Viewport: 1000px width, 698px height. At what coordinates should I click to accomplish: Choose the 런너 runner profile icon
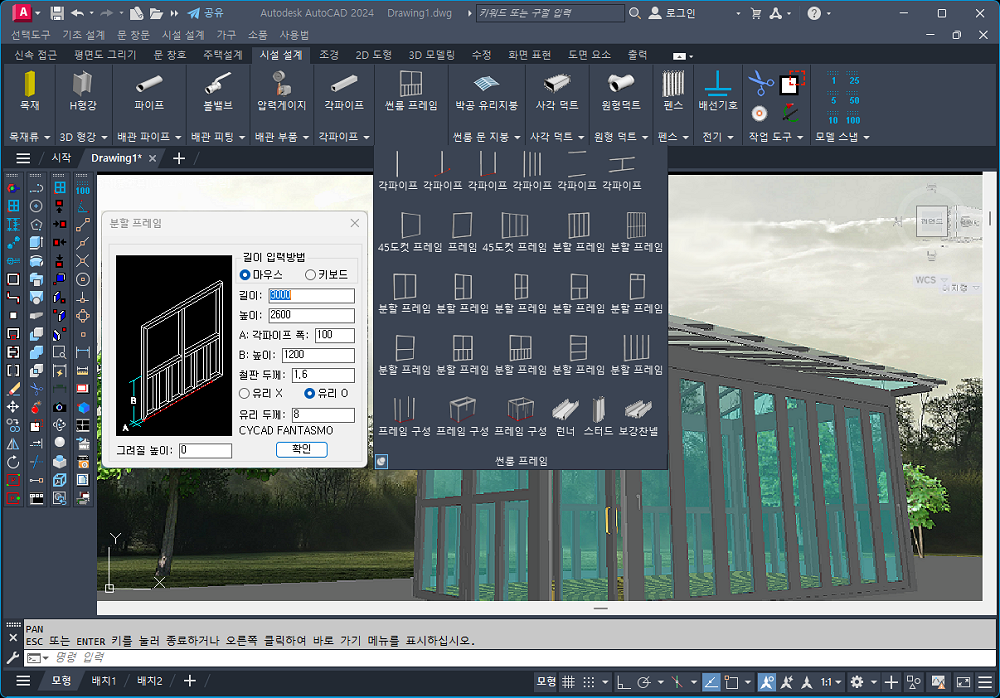point(565,411)
